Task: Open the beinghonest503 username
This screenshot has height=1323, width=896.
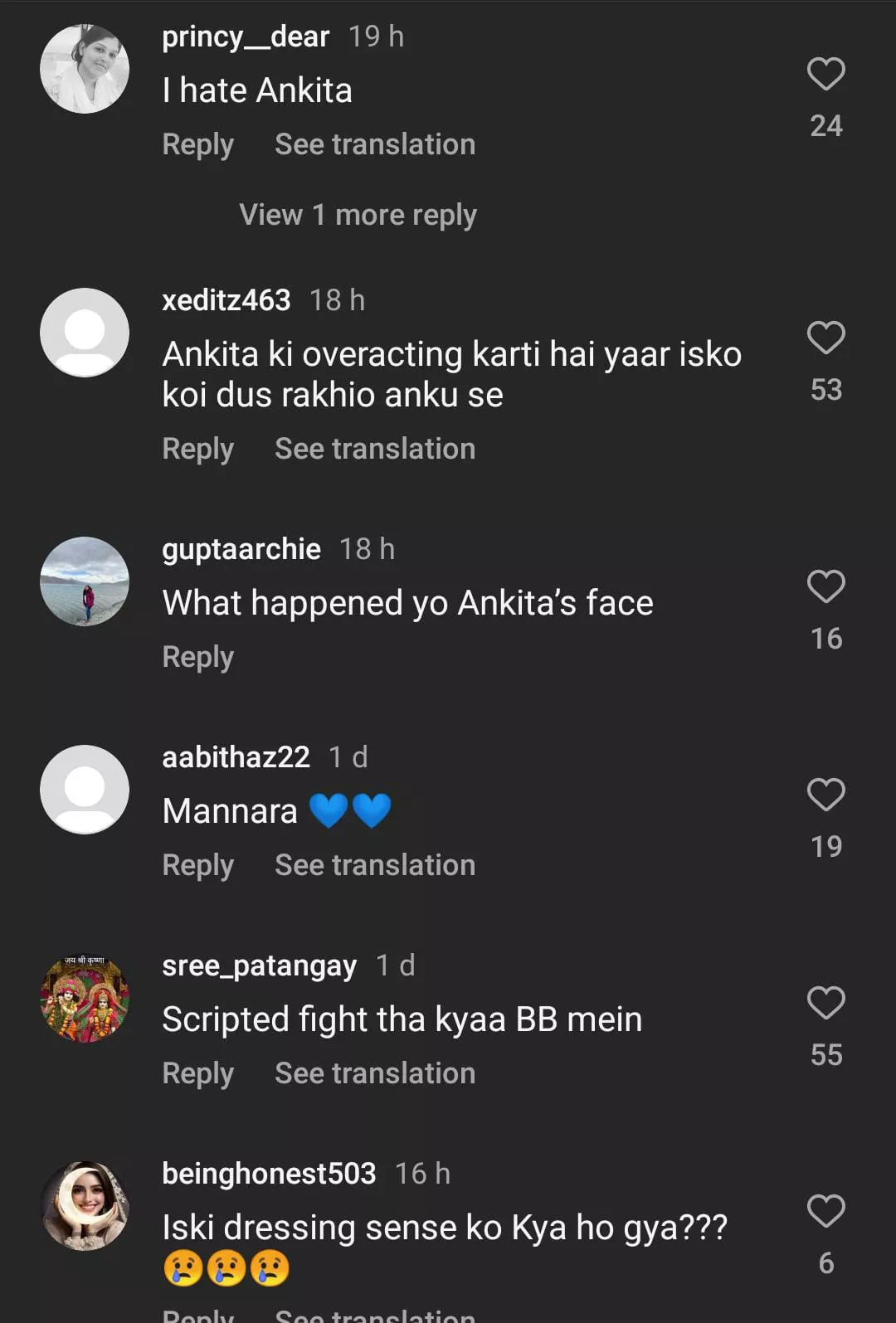Action: pos(269,1174)
